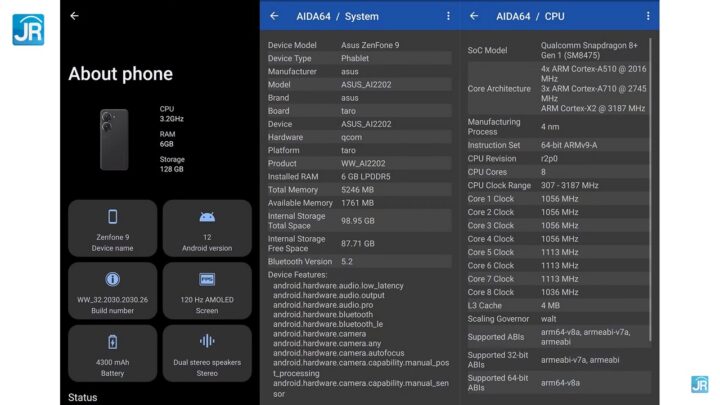
Task: Tap the info icon on the Build number tile
Action: click(112, 279)
